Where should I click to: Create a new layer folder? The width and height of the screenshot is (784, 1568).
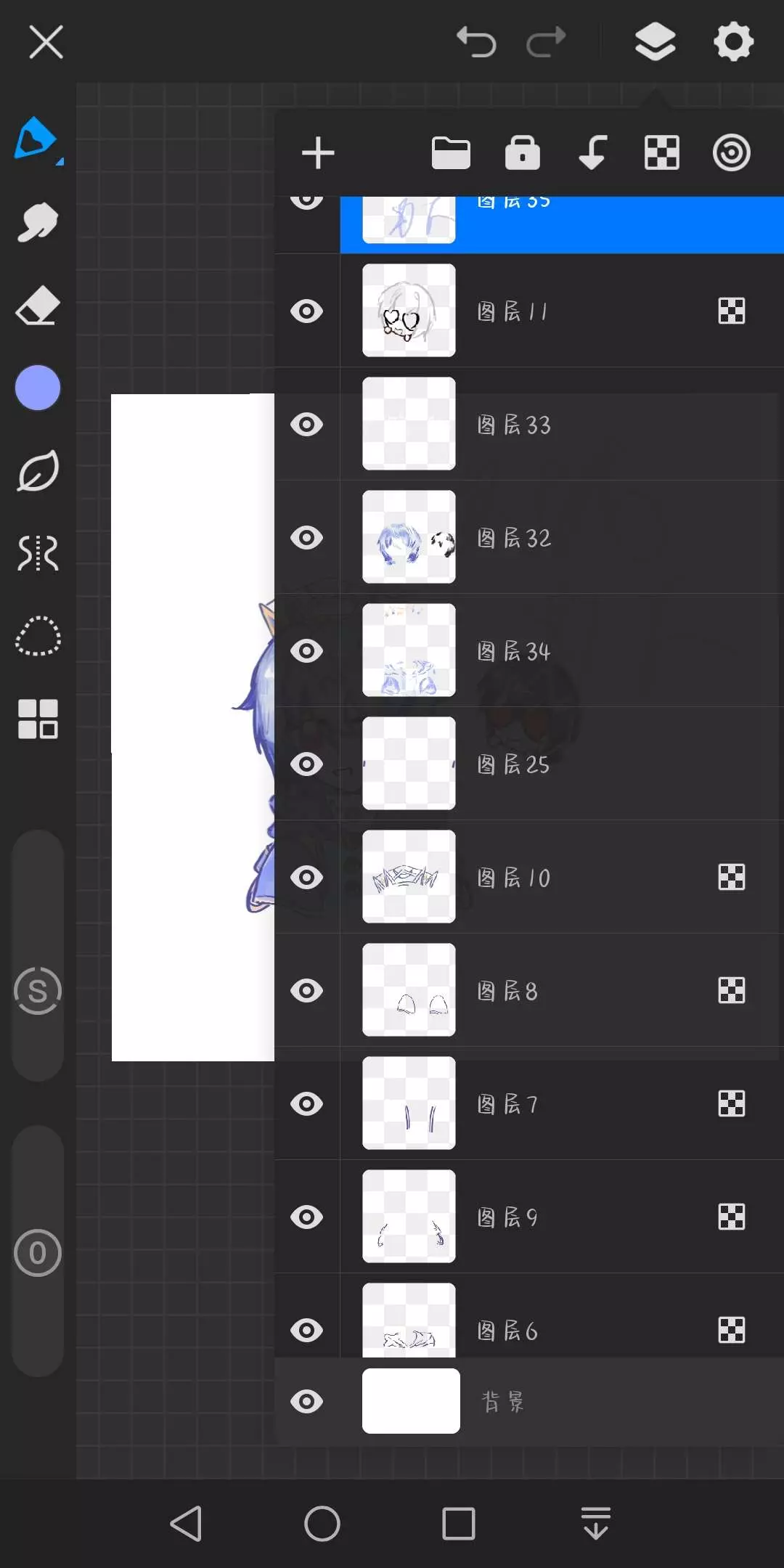(x=451, y=153)
